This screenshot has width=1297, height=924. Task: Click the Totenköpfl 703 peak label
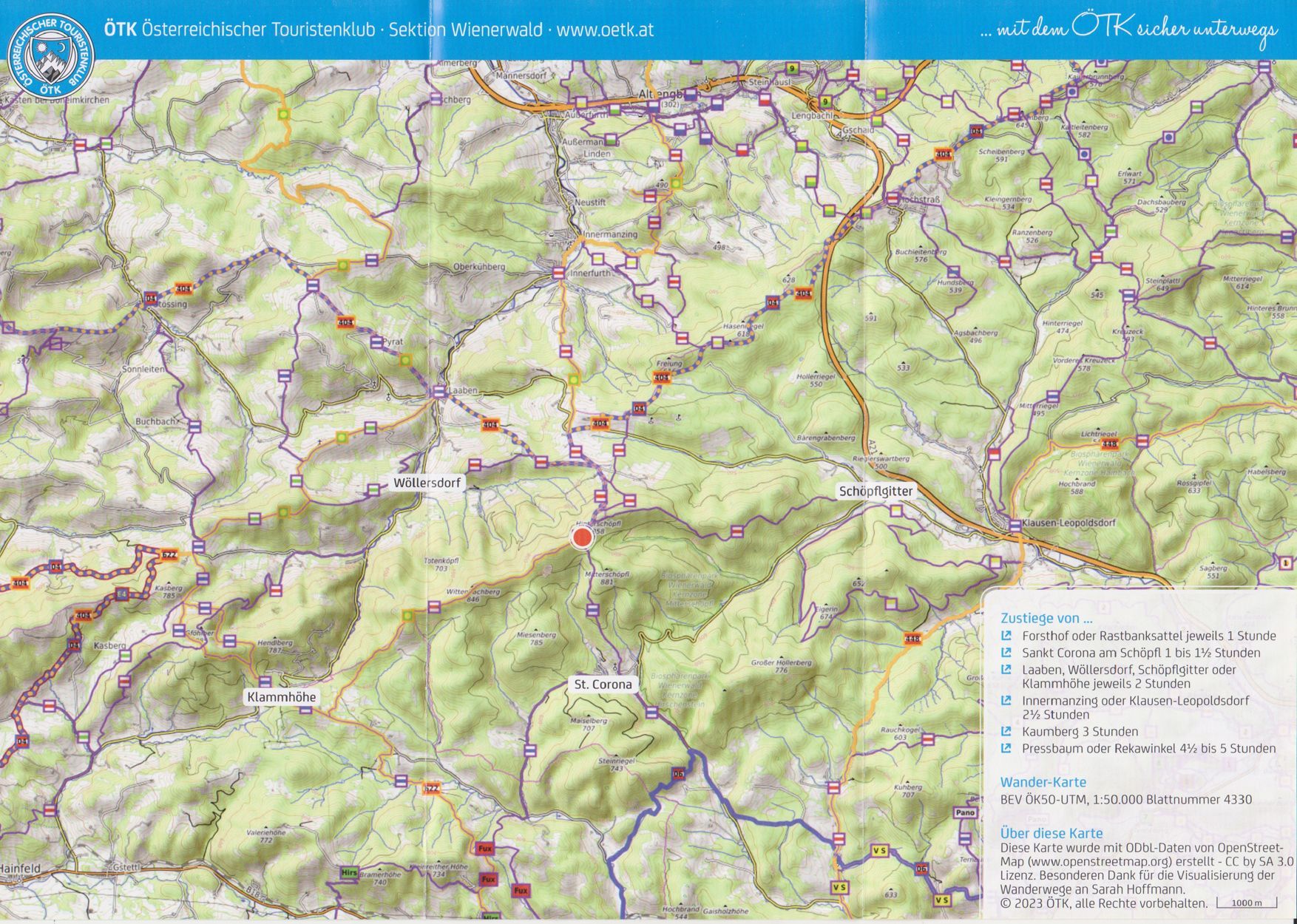point(441,565)
